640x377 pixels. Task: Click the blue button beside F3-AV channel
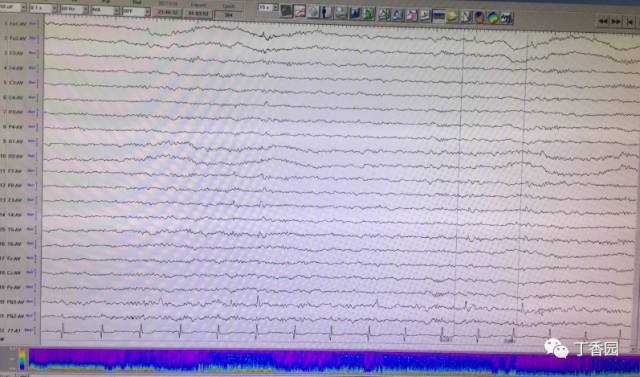coord(32,53)
